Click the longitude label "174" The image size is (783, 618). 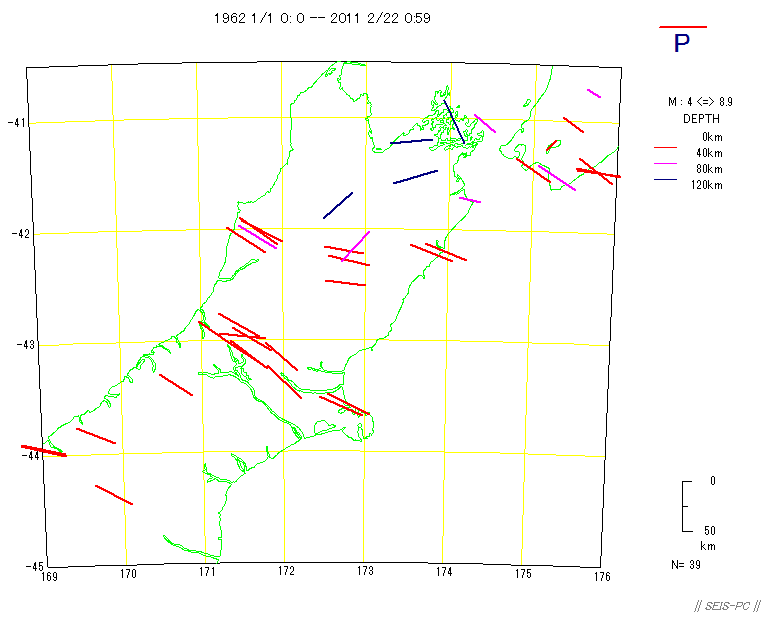(x=444, y=572)
